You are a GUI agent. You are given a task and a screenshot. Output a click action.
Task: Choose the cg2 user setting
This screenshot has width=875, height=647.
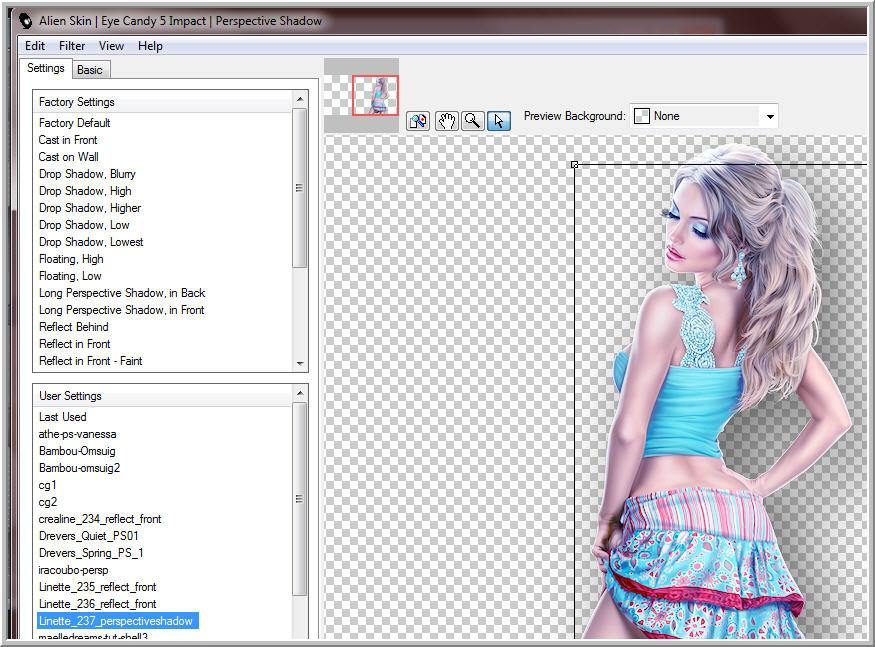(47, 502)
